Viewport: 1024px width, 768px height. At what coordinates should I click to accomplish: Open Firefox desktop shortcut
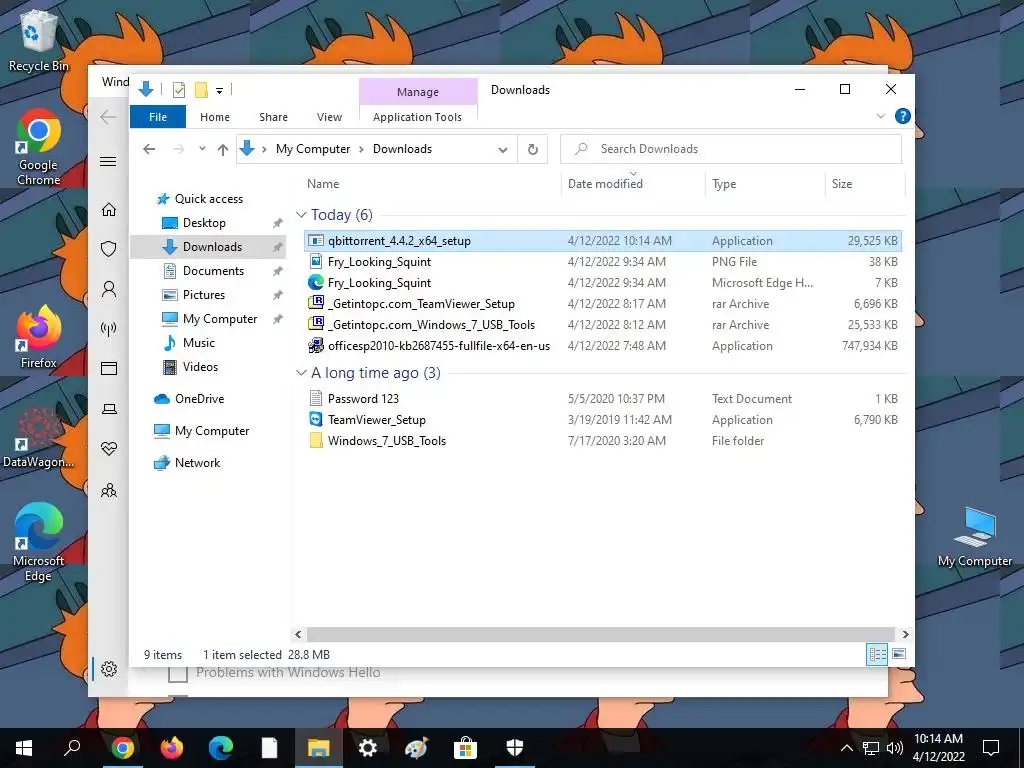coord(38,338)
